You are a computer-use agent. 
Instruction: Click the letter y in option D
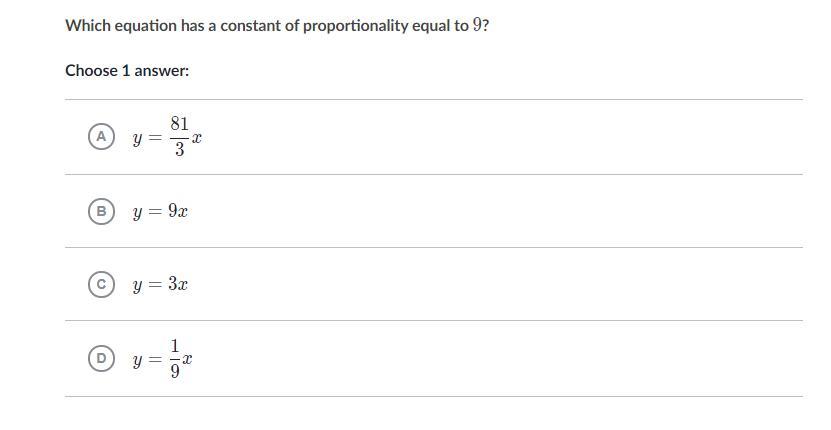pyautogui.click(x=137, y=361)
